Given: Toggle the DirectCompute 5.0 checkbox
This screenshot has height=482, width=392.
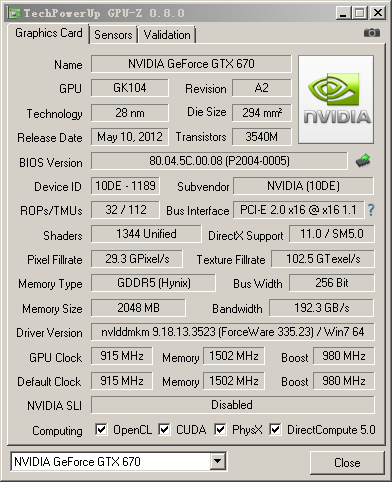Looking at the screenshot, I should (x=275, y=429).
